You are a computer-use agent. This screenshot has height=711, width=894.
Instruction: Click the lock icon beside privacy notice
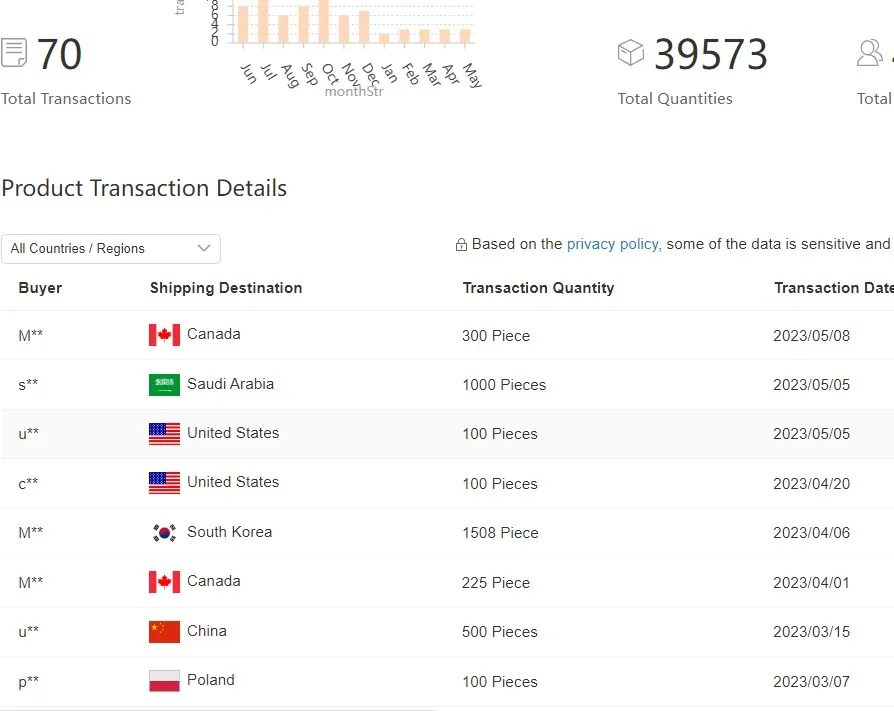click(x=461, y=245)
